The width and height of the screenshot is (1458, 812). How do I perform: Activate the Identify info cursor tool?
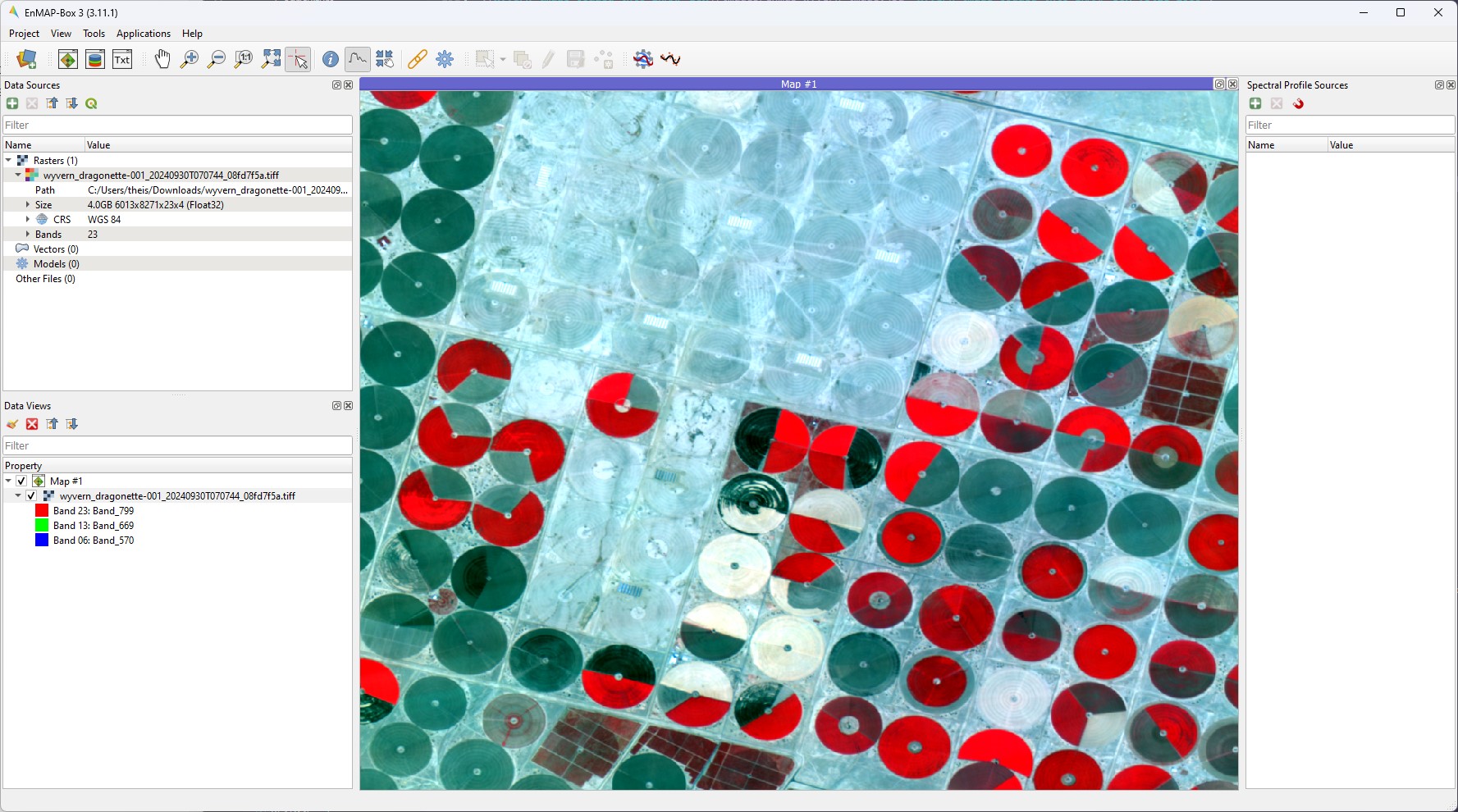point(330,59)
